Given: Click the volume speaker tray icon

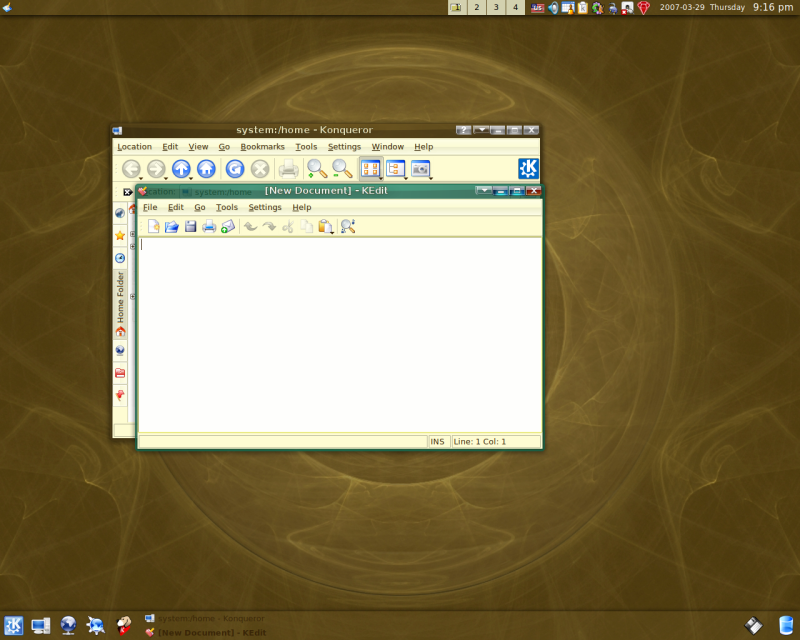Looking at the screenshot, I should (553, 8).
